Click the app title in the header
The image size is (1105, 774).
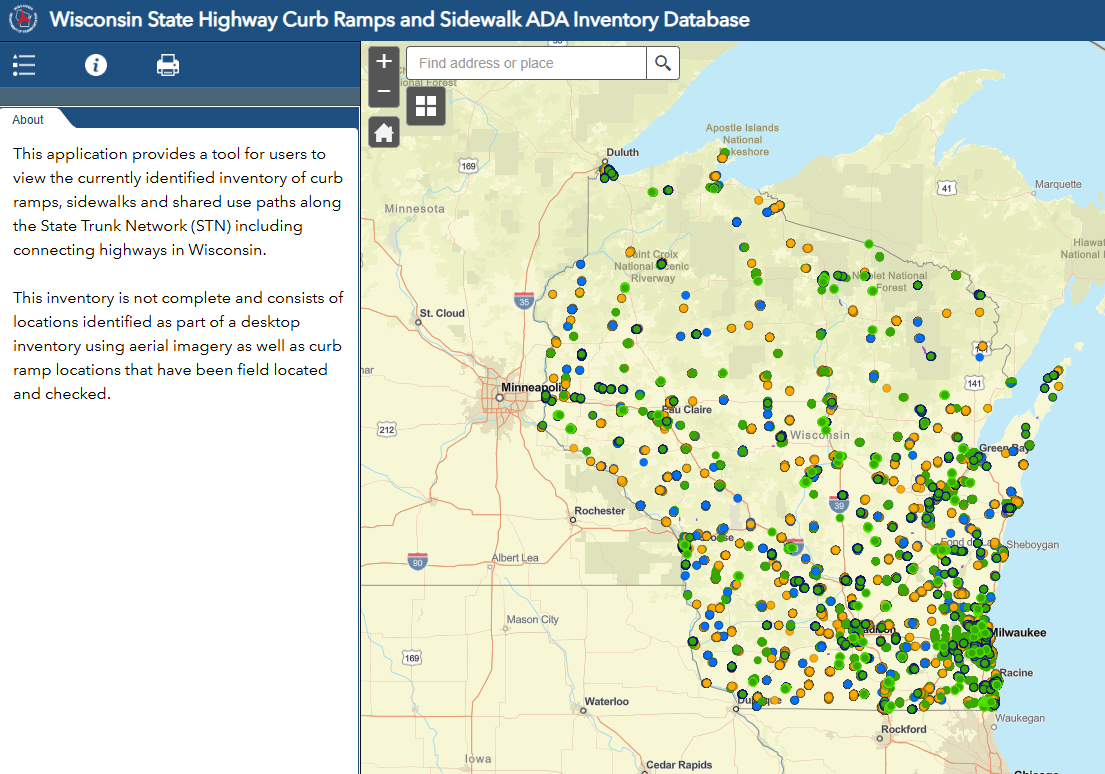click(x=400, y=19)
